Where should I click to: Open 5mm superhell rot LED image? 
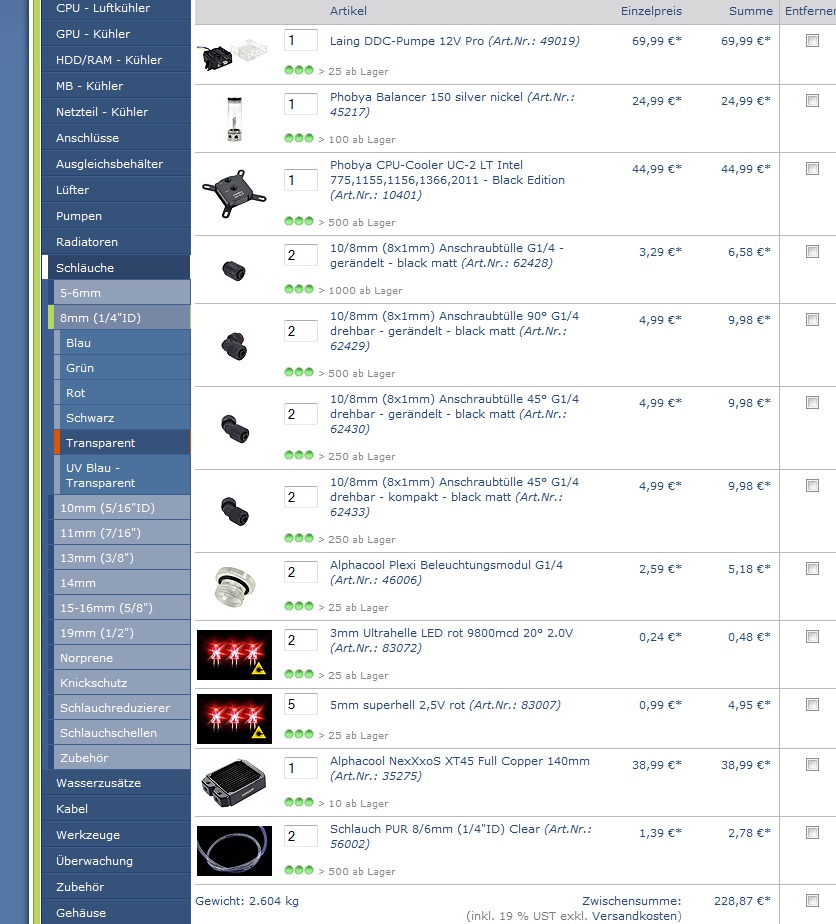tap(234, 719)
